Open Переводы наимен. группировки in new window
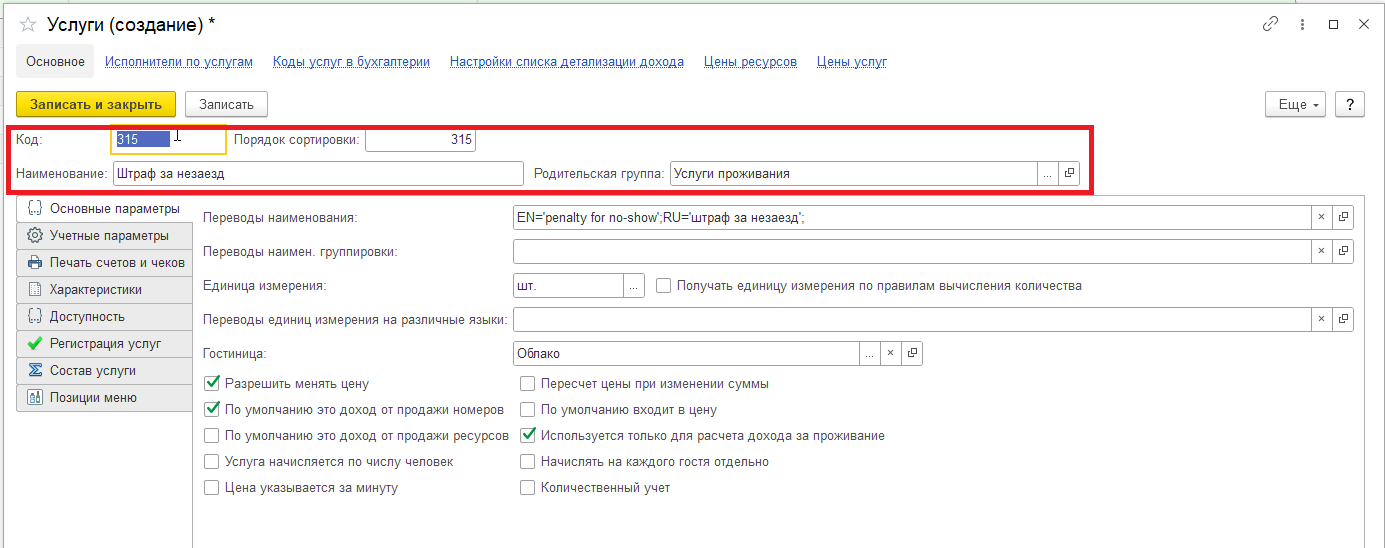 (1343, 251)
